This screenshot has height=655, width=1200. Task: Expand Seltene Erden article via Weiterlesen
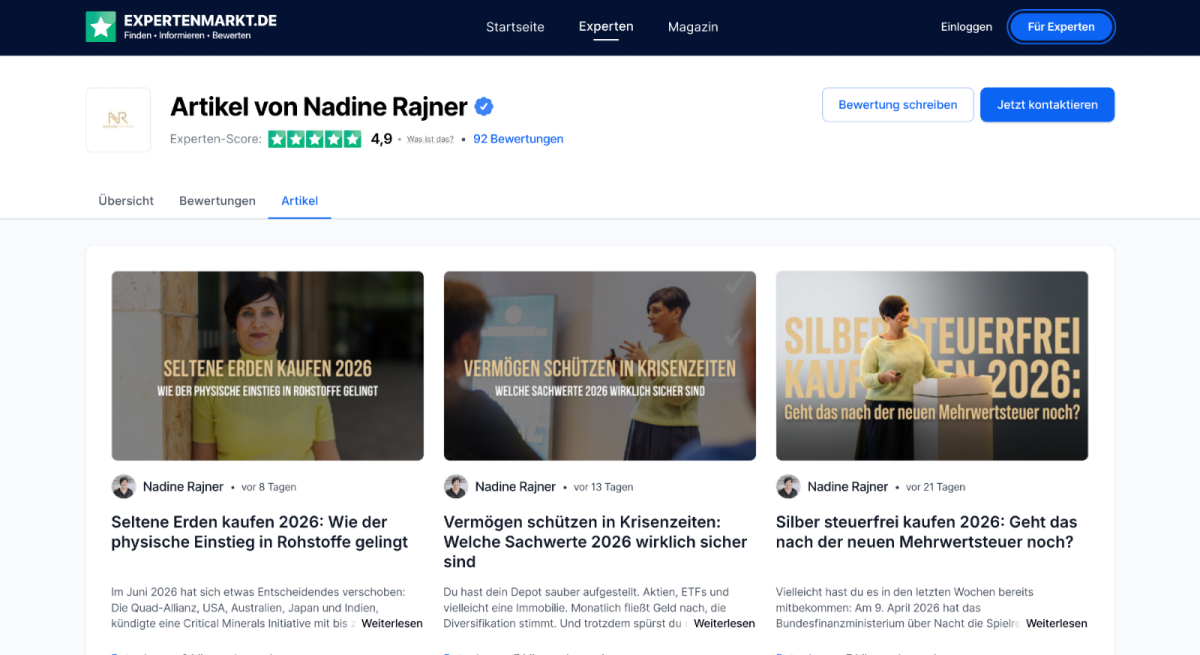pos(392,623)
